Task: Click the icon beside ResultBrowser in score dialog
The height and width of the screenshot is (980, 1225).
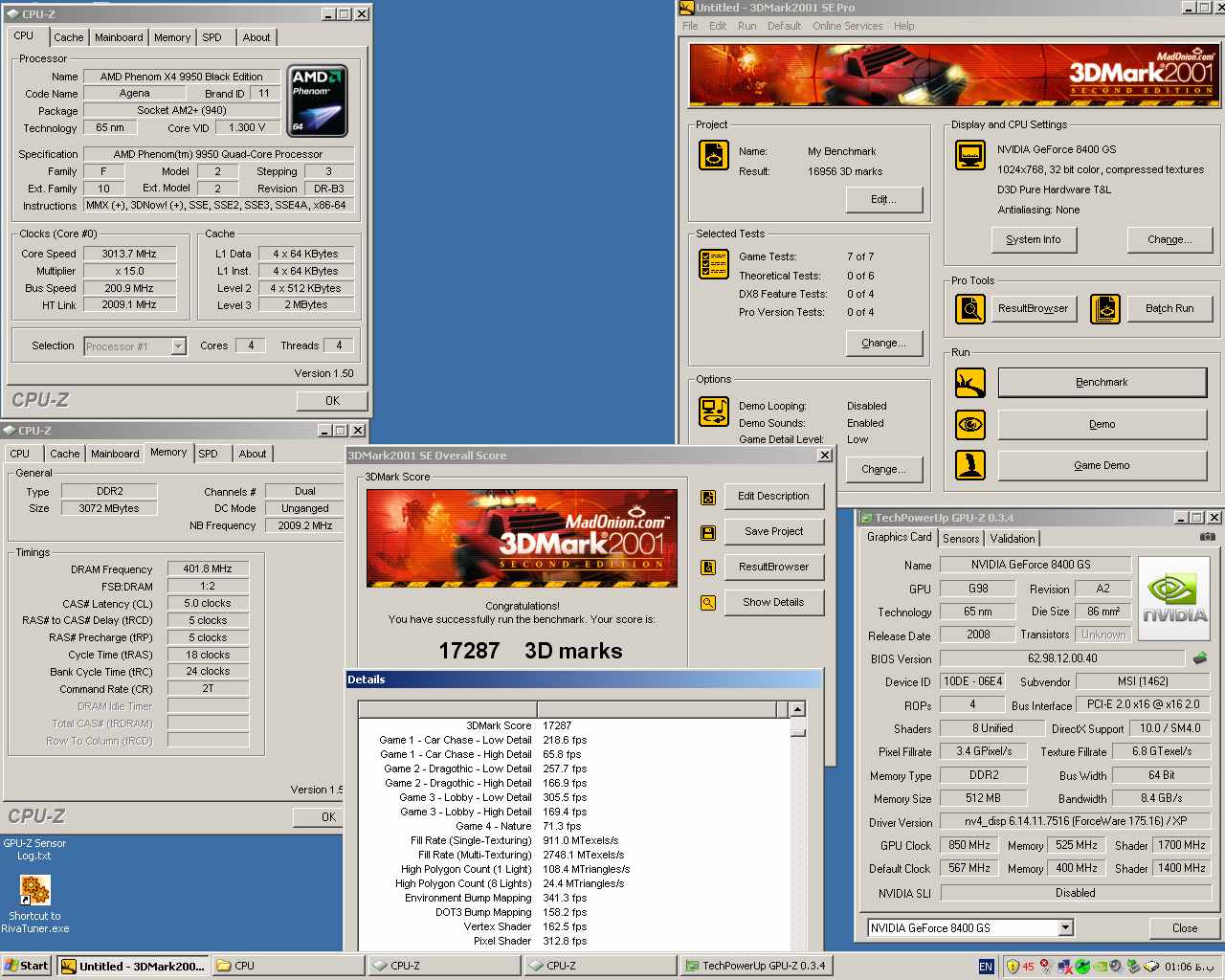Action: (708, 568)
